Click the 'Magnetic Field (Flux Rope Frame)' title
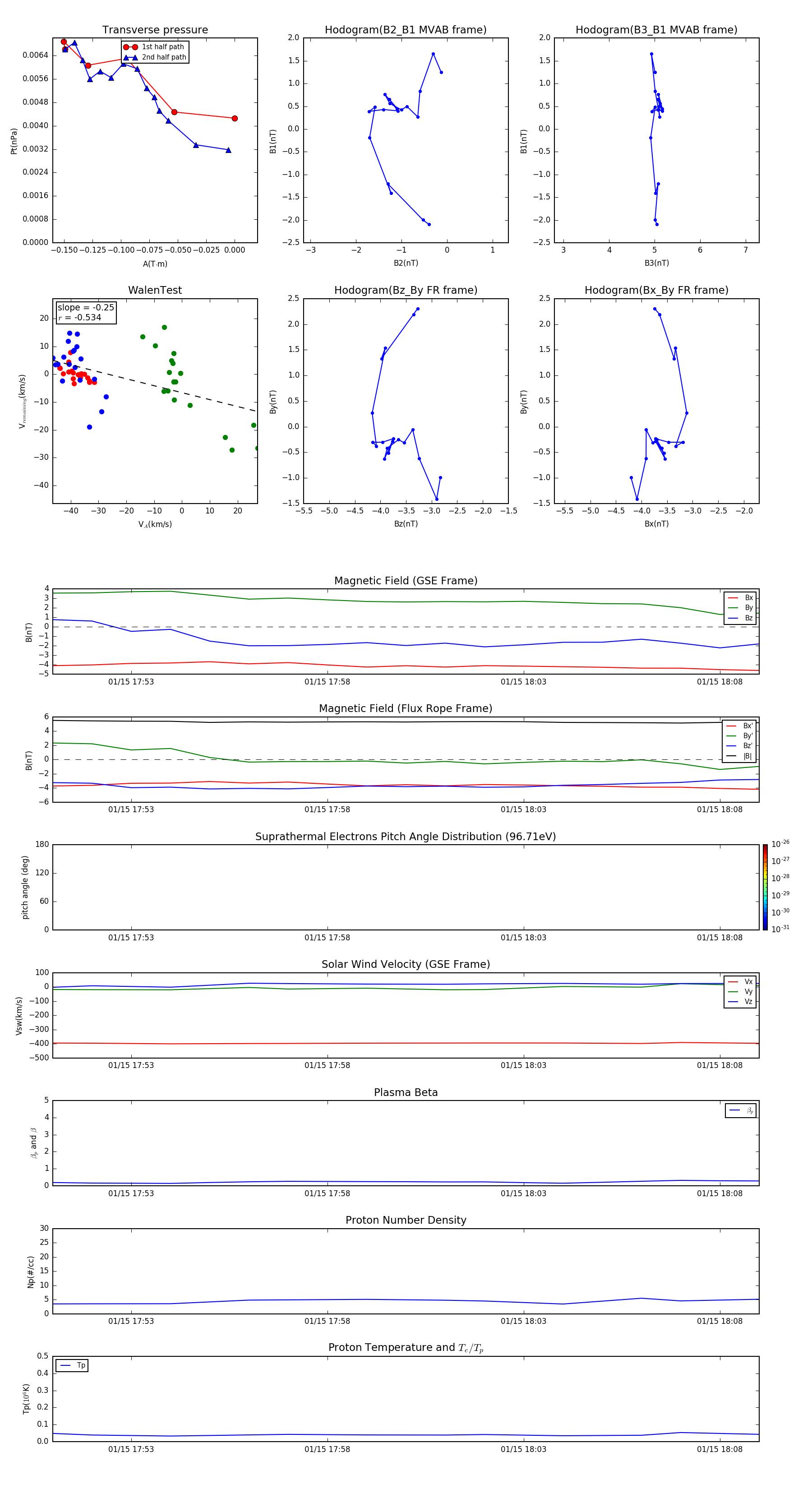Viewport: 812px width, 1489px height. 406,709
